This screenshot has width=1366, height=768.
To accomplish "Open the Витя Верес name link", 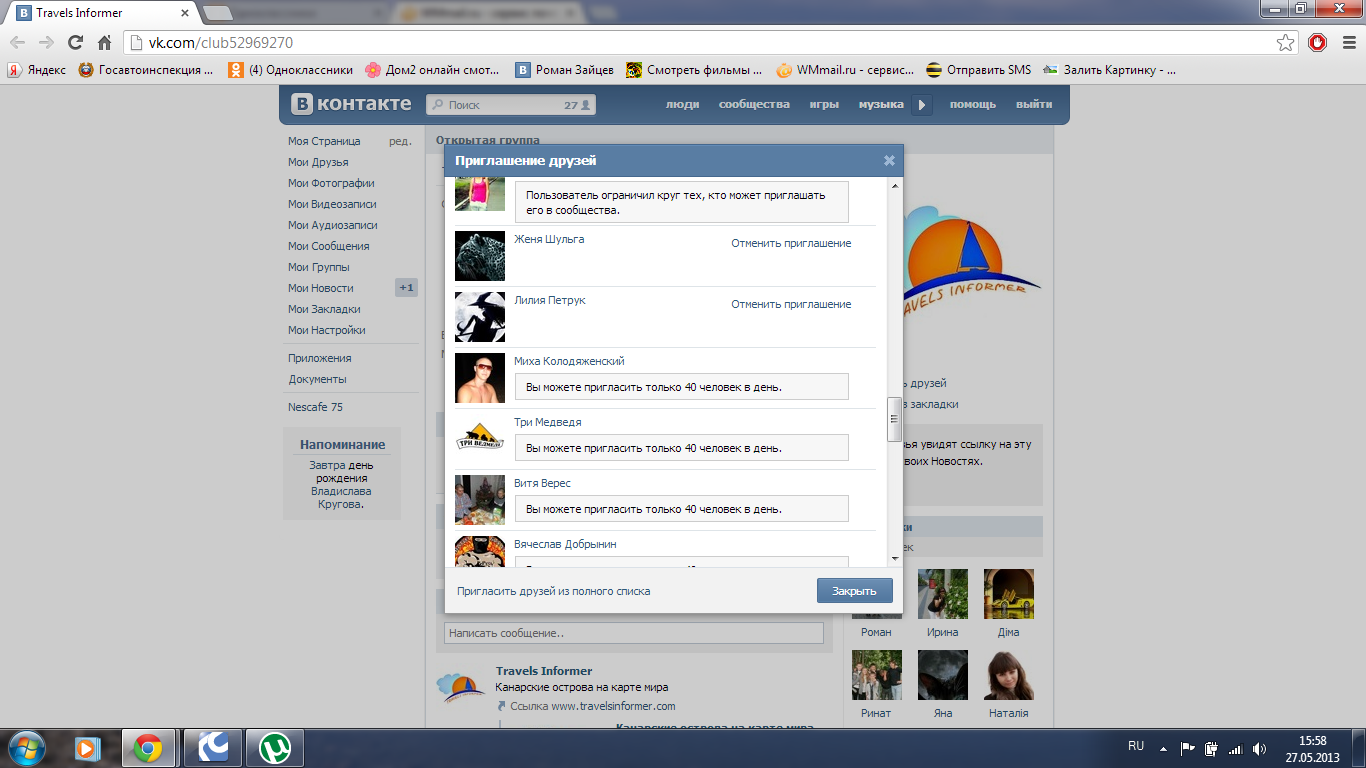I will [x=543, y=483].
